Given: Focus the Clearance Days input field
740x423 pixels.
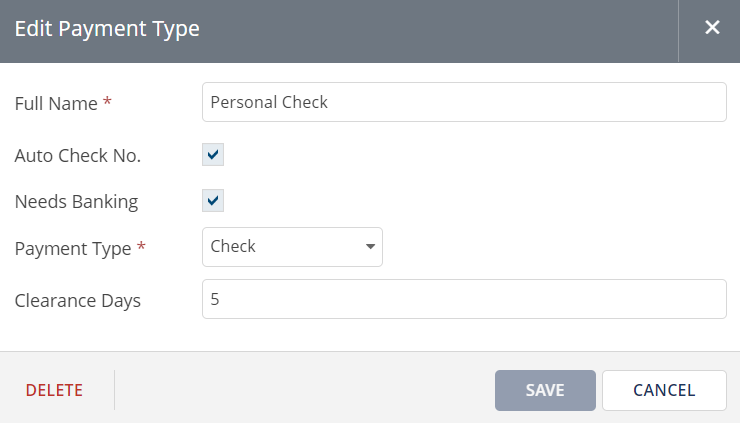Looking at the screenshot, I should coord(464,299).
